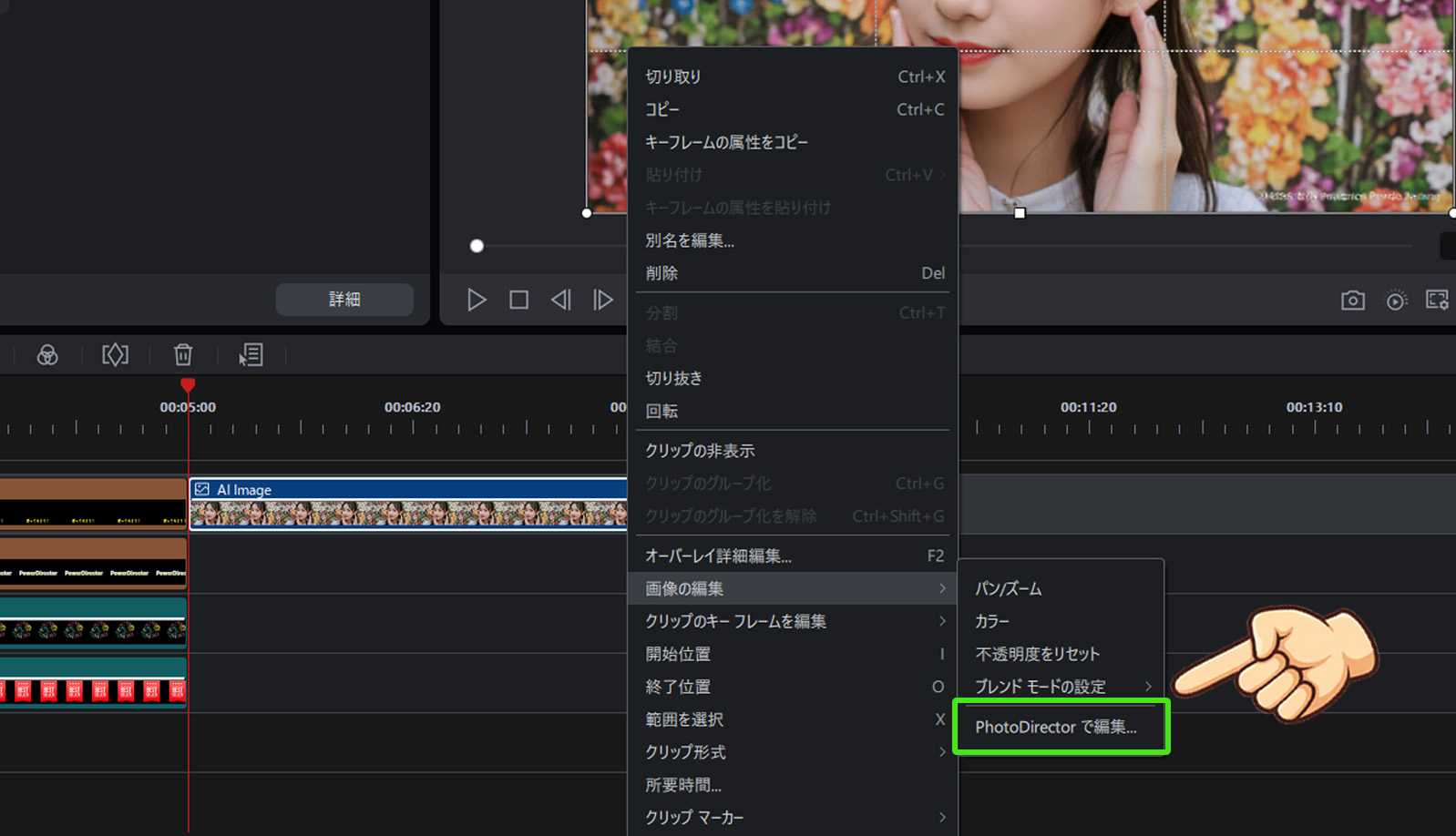The height and width of the screenshot is (836, 1456).
Task: Choose 範囲を選択 menu entry
Action: (793, 719)
